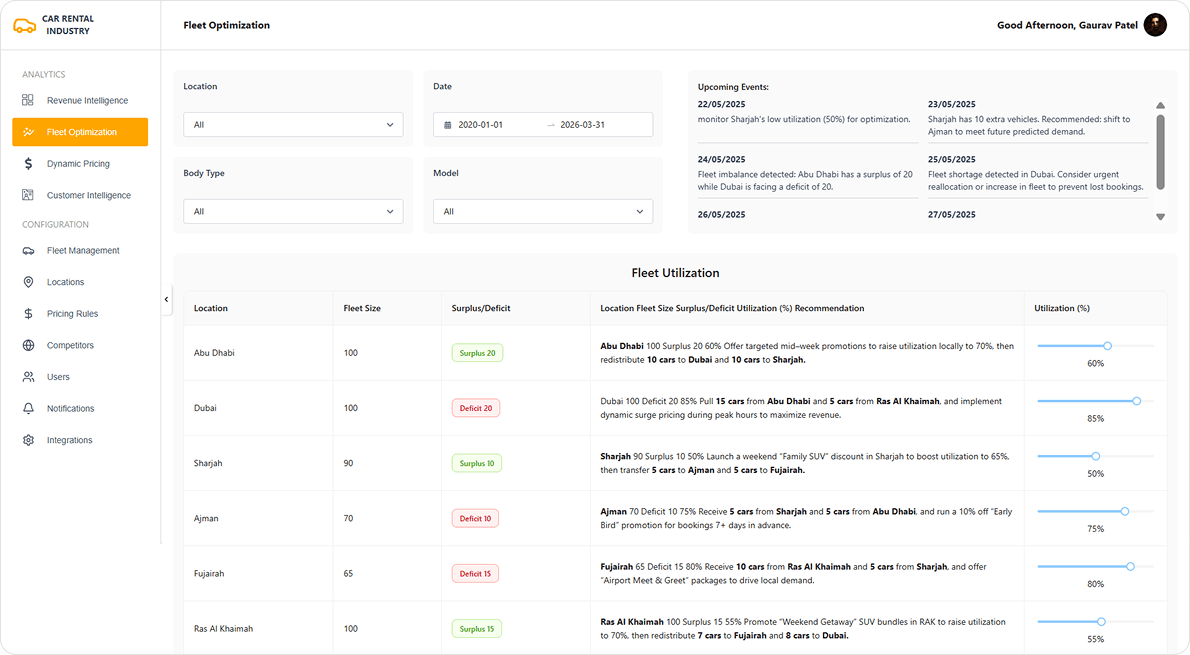Adjust the Dubai 85% utilization slider
Image resolution: width=1190 pixels, height=655 pixels.
point(1136,401)
